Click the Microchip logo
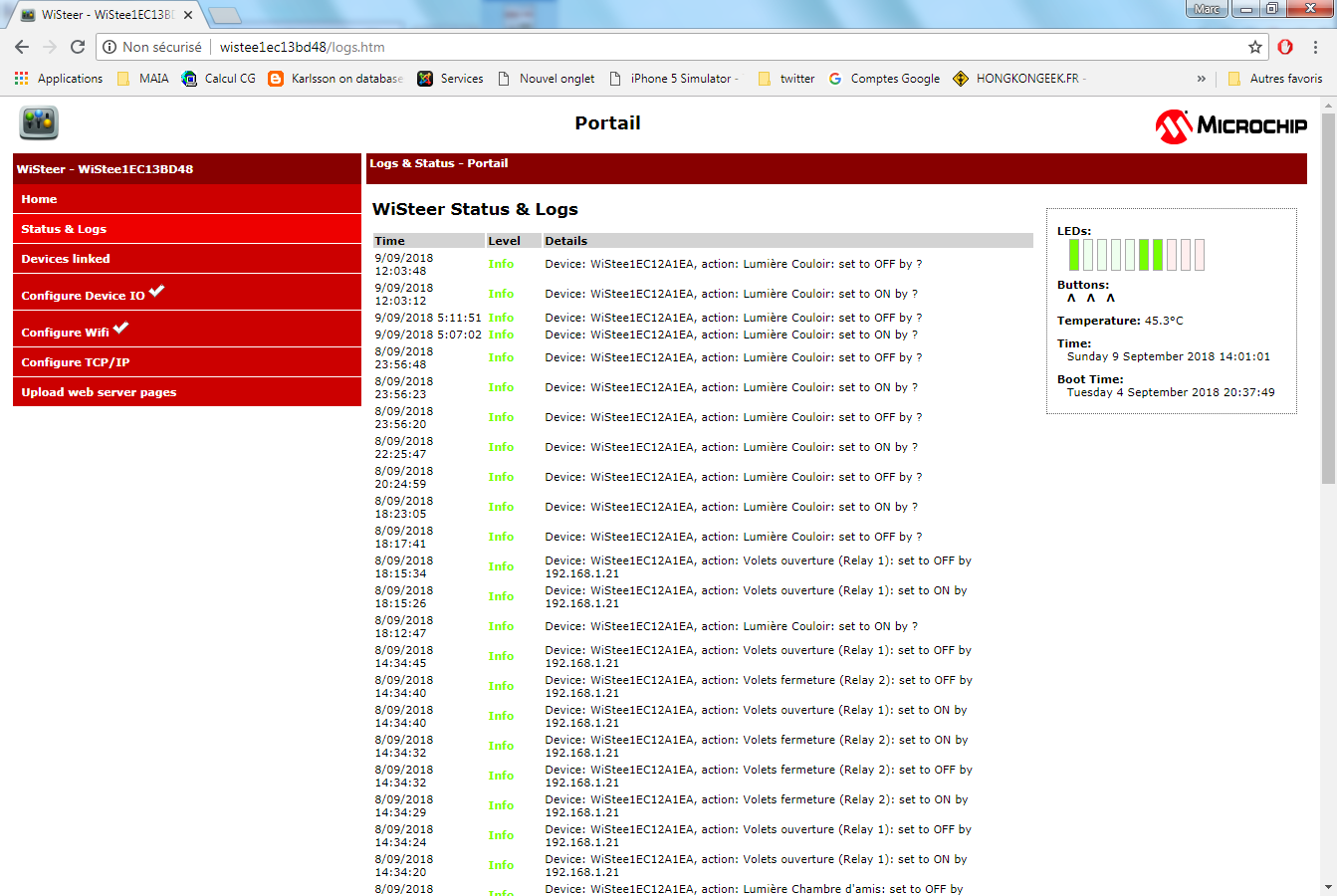The image size is (1337, 896). coord(1230,125)
